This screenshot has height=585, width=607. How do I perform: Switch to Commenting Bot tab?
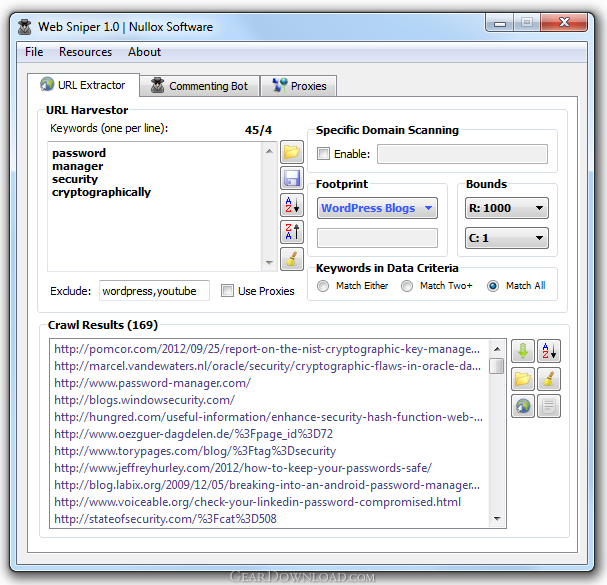pyautogui.click(x=199, y=86)
